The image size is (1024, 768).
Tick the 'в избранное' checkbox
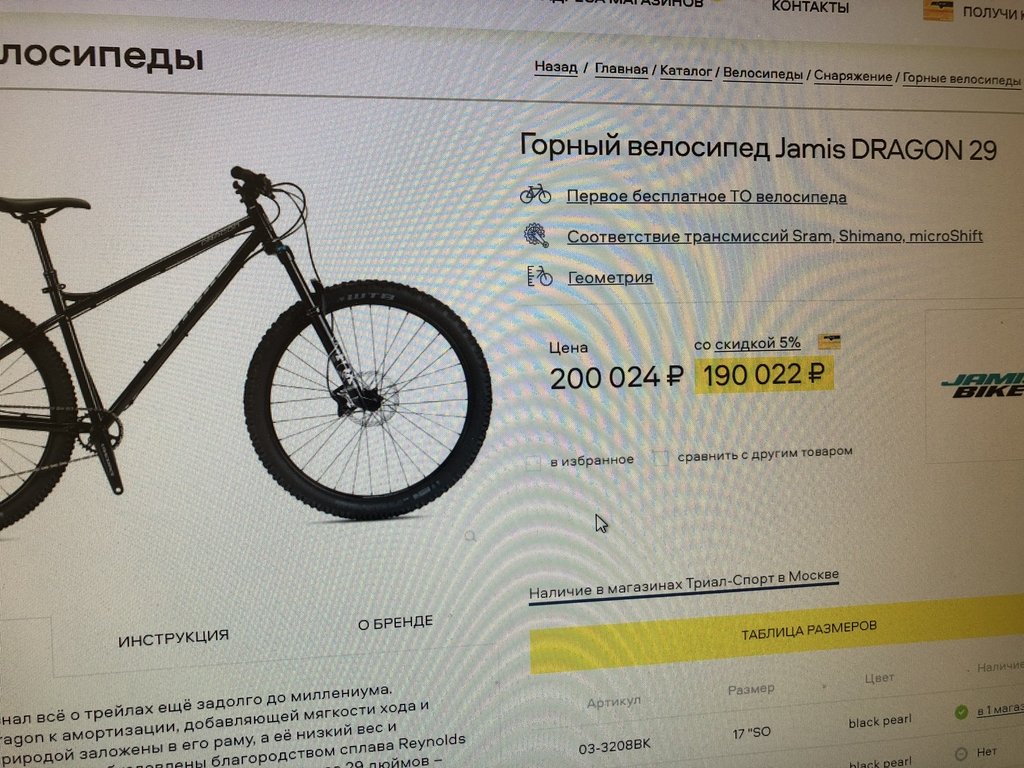tap(533, 463)
